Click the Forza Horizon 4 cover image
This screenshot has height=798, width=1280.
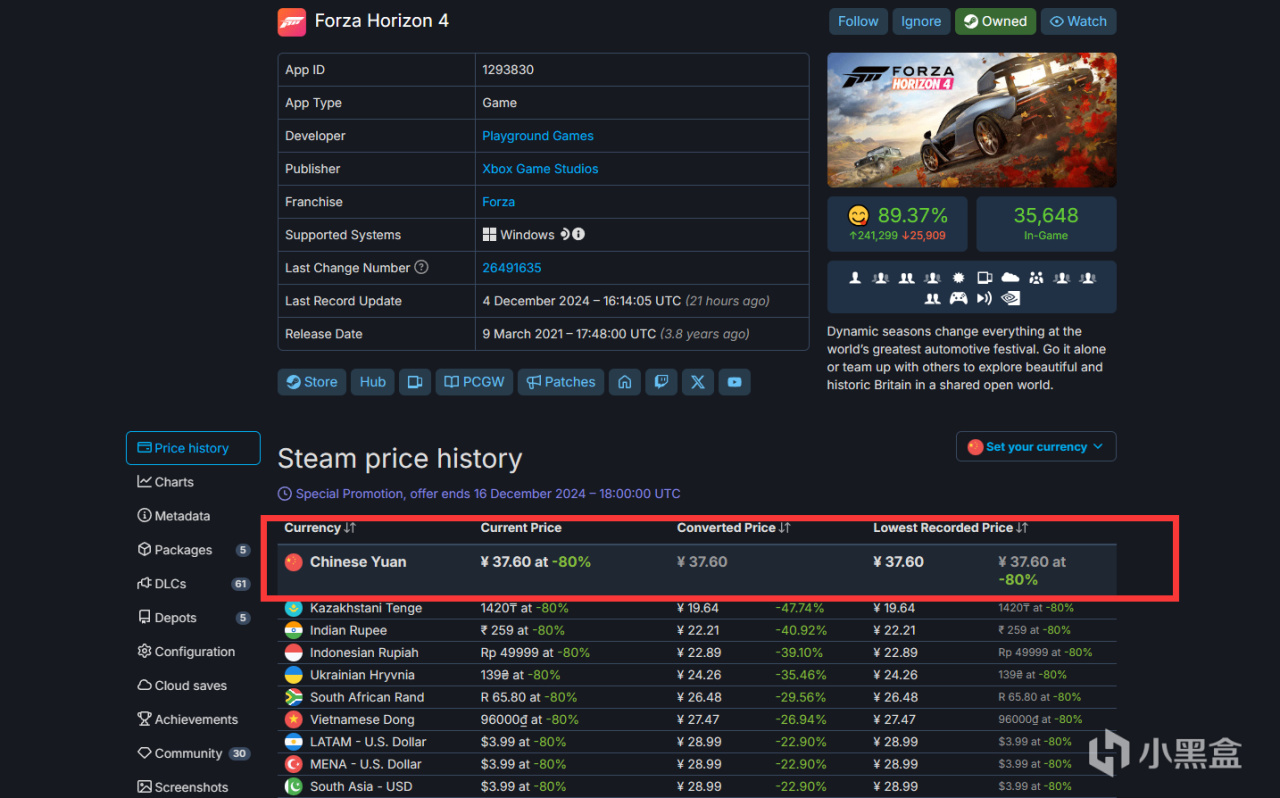coord(972,120)
